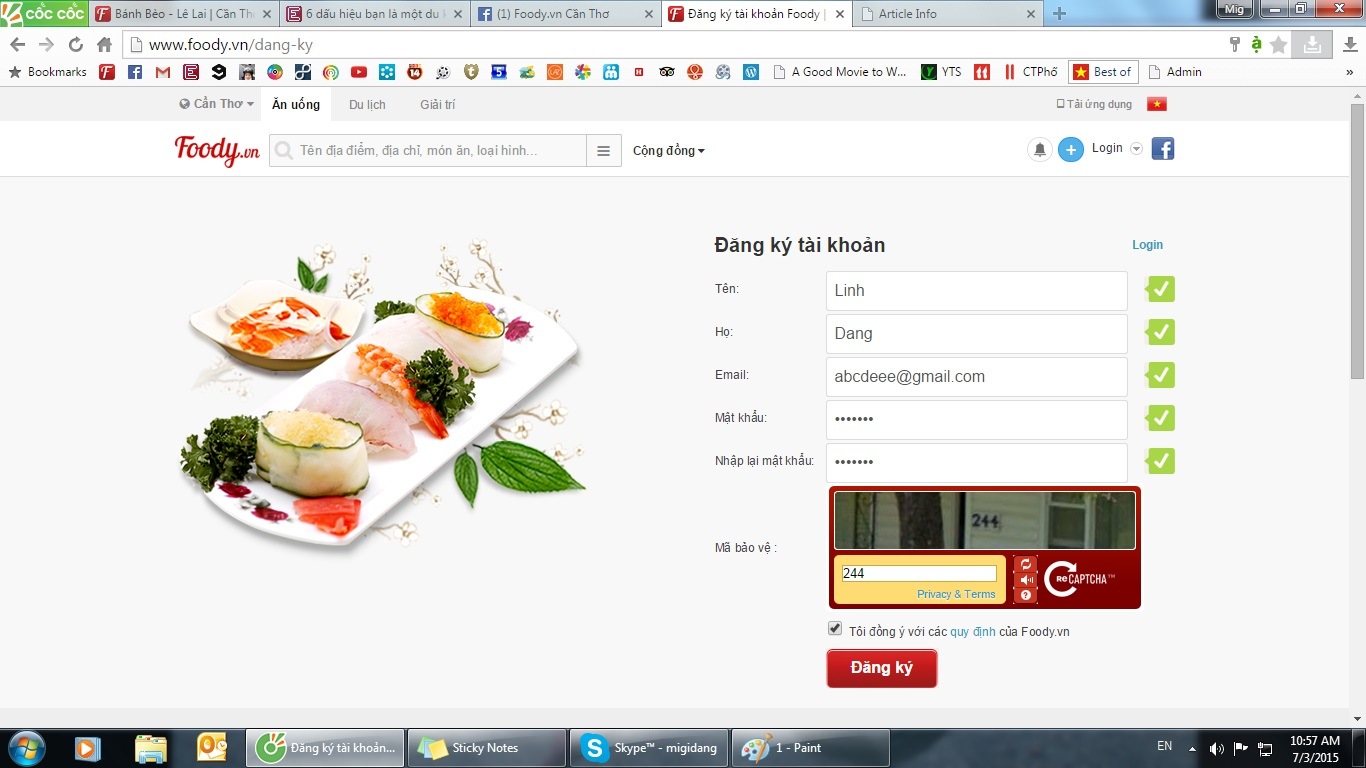Click the notification bell icon
Image resolution: width=1366 pixels, height=768 pixels.
click(1040, 150)
